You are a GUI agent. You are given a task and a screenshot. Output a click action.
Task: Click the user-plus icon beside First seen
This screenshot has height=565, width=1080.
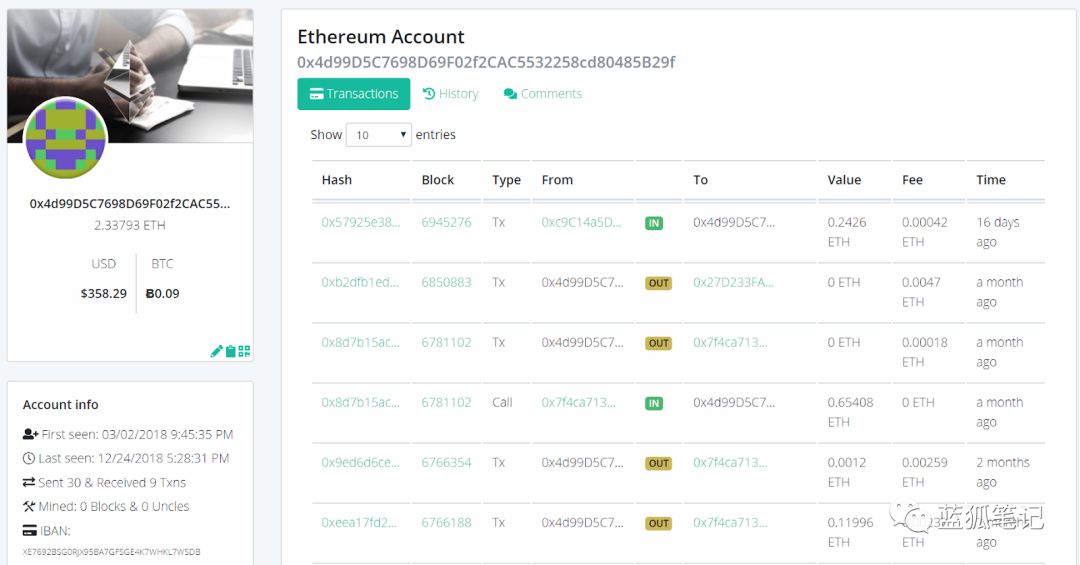30,434
